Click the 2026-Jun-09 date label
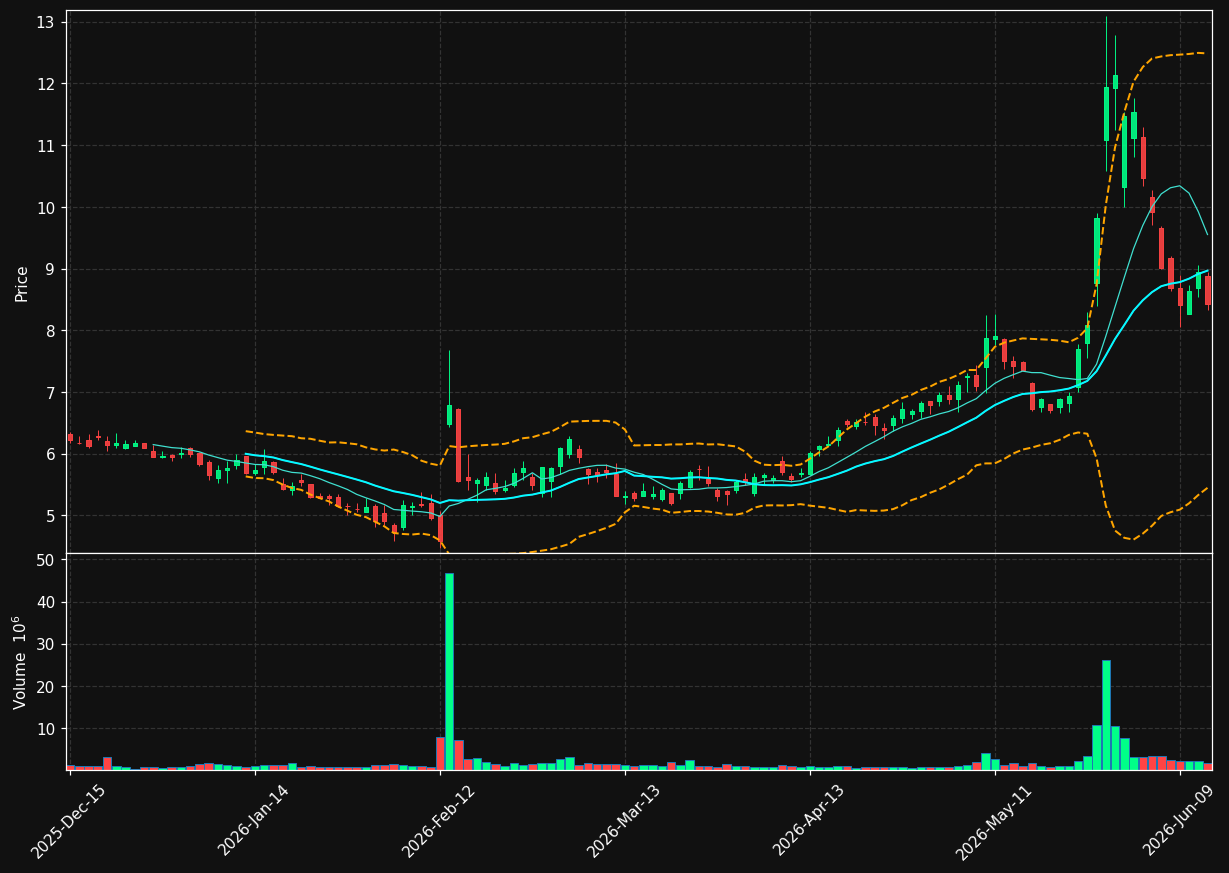The image size is (1229, 873). point(1178,821)
